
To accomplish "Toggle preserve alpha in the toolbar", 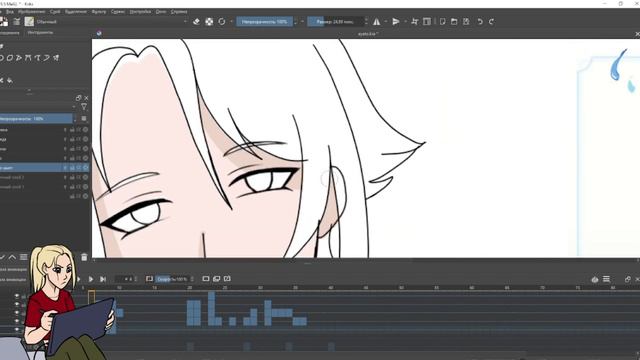I will coord(209,22).
